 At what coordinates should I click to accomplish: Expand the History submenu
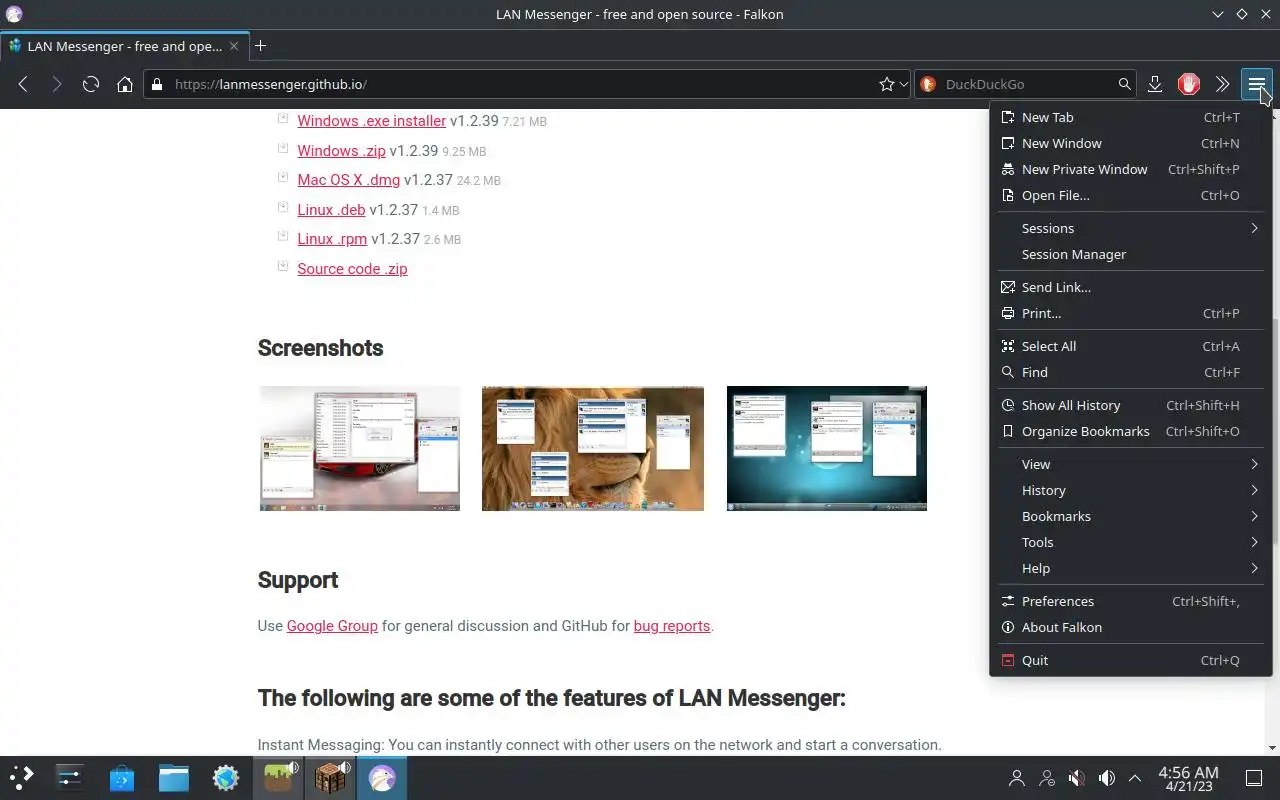pos(1130,490)
